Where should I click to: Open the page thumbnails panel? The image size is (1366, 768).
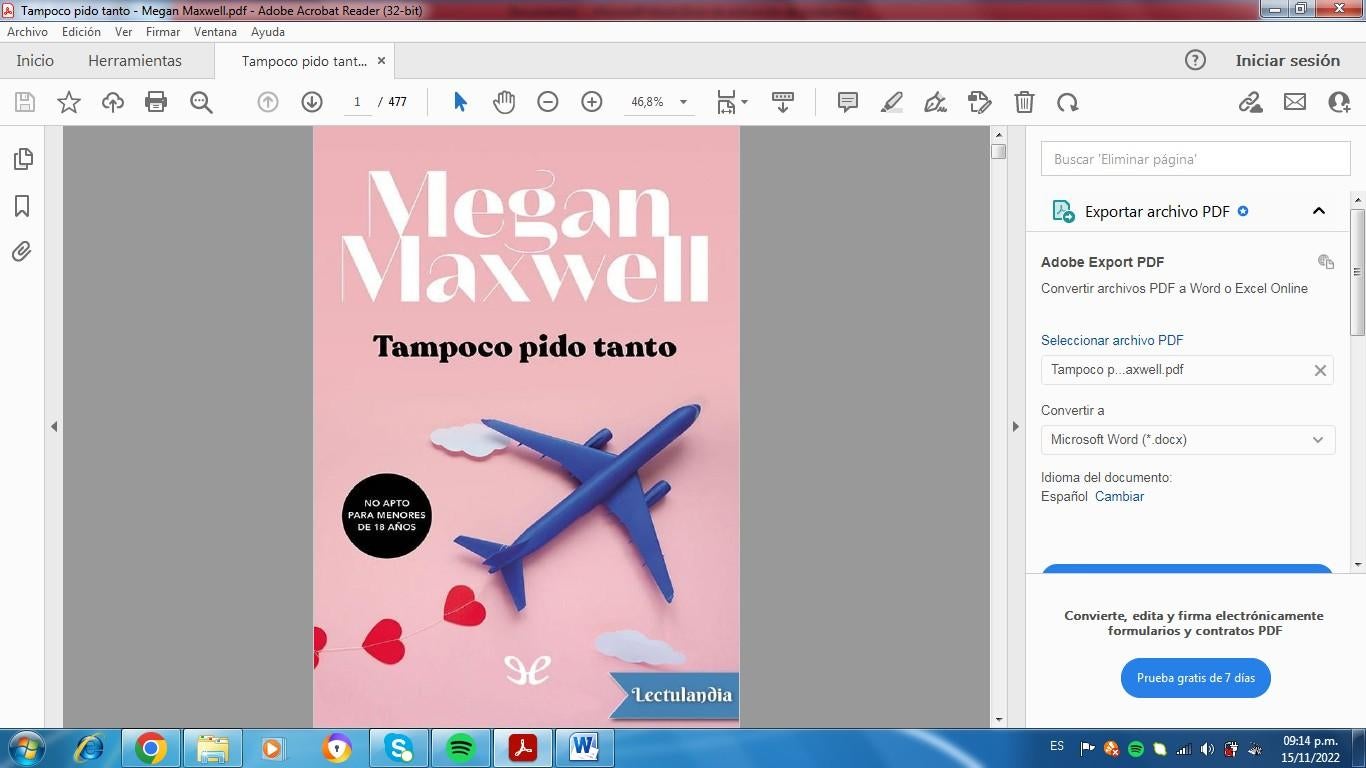tap(22, 159)
